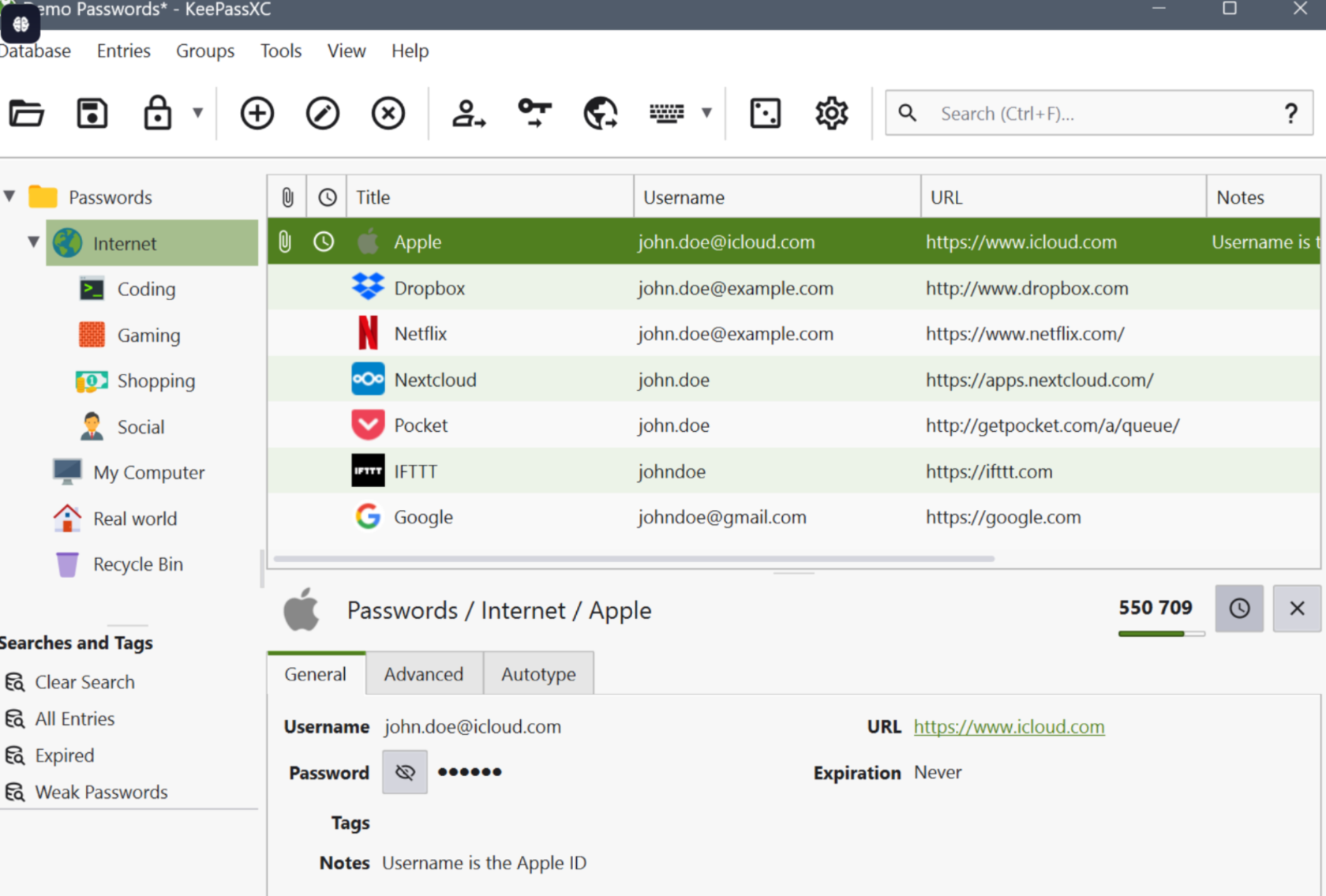Viewport: 1326px width, 896px height.
Task: Sort entries by the Notes column header
Action: (1264, 197)
